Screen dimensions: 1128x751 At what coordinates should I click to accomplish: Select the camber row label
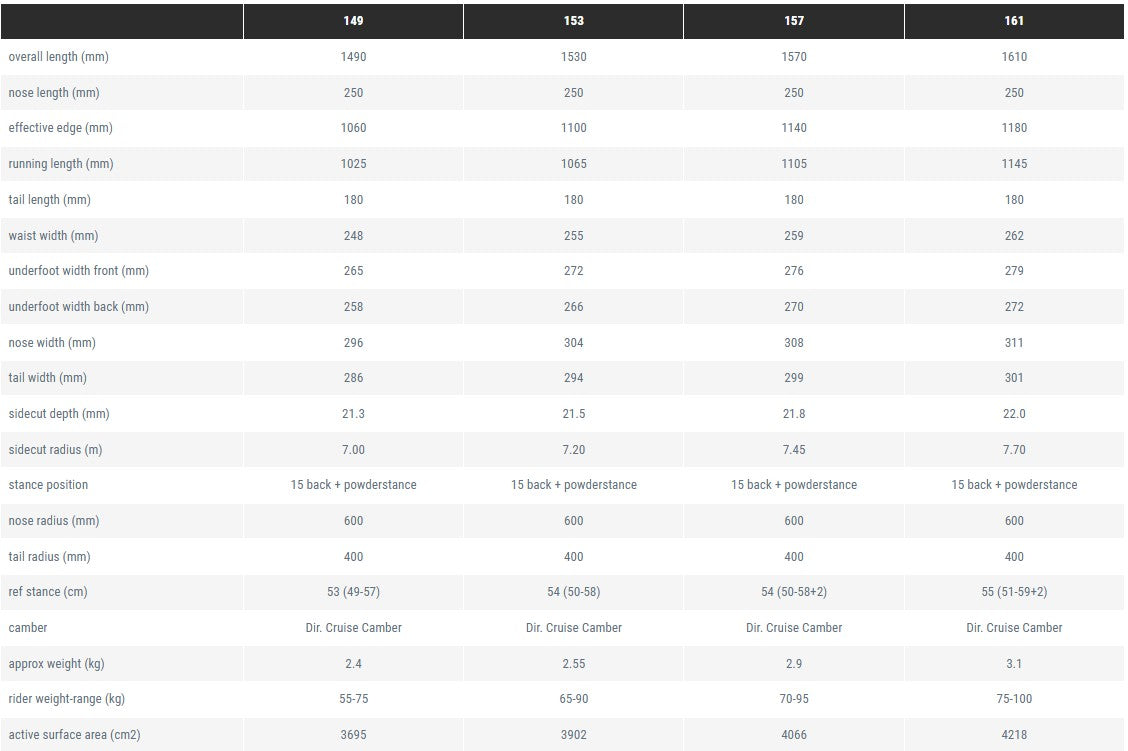pos(27,628)
